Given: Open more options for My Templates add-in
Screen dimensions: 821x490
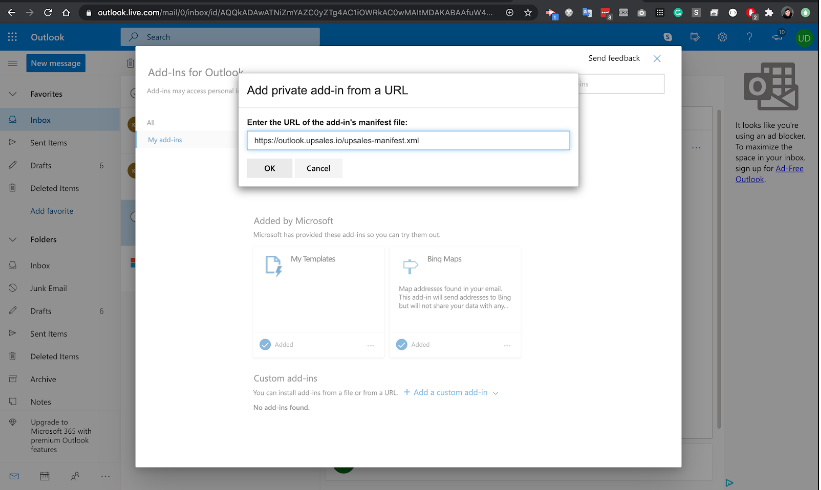Looking at the screenshot, I should (371, 345).
